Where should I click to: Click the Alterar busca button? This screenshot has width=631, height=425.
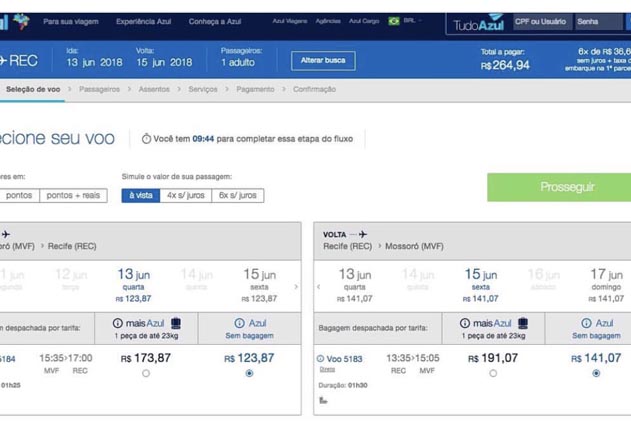tap(323, 61)
